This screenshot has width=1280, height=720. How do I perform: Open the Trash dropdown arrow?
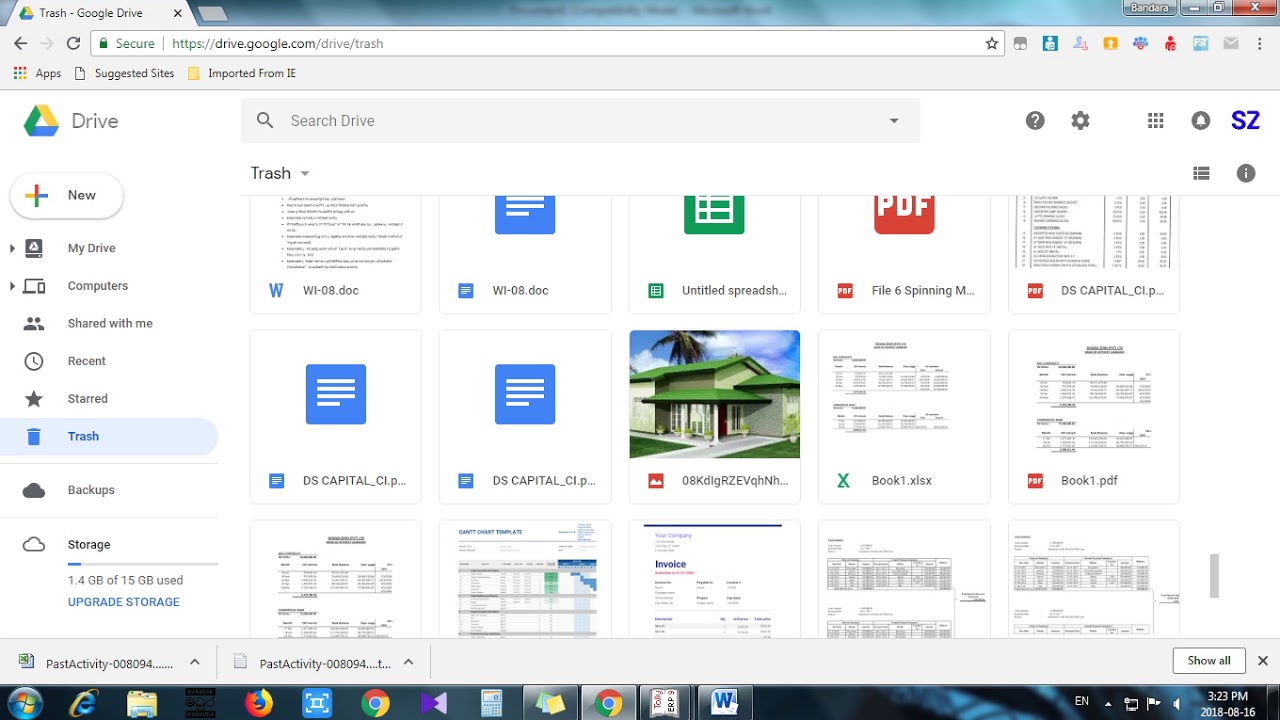[305, 174]
